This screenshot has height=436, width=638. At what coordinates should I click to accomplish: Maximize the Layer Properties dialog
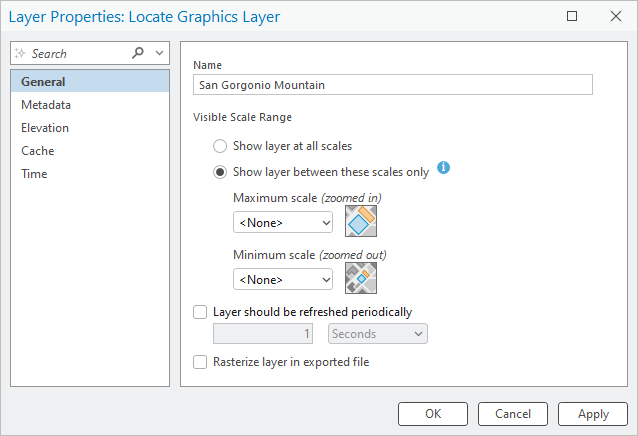pos(572,16)
